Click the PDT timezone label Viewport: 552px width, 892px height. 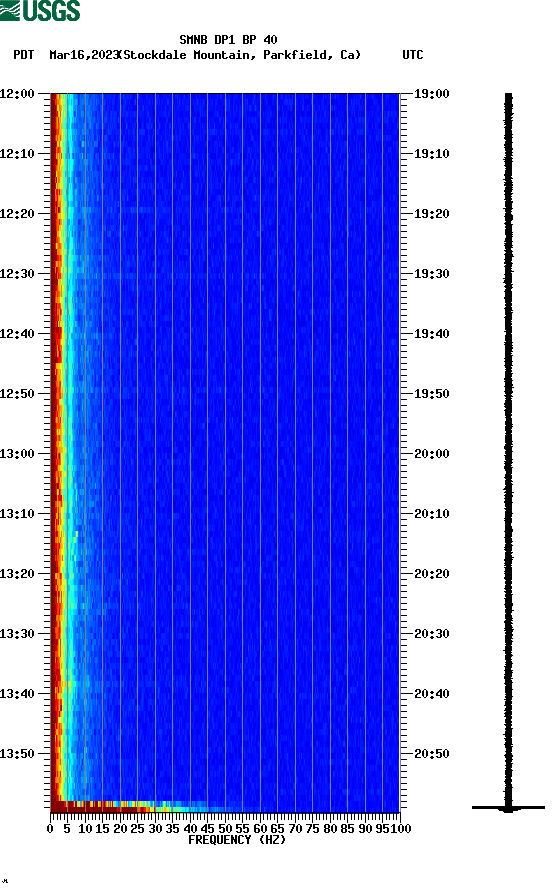(x=23, y=55)
